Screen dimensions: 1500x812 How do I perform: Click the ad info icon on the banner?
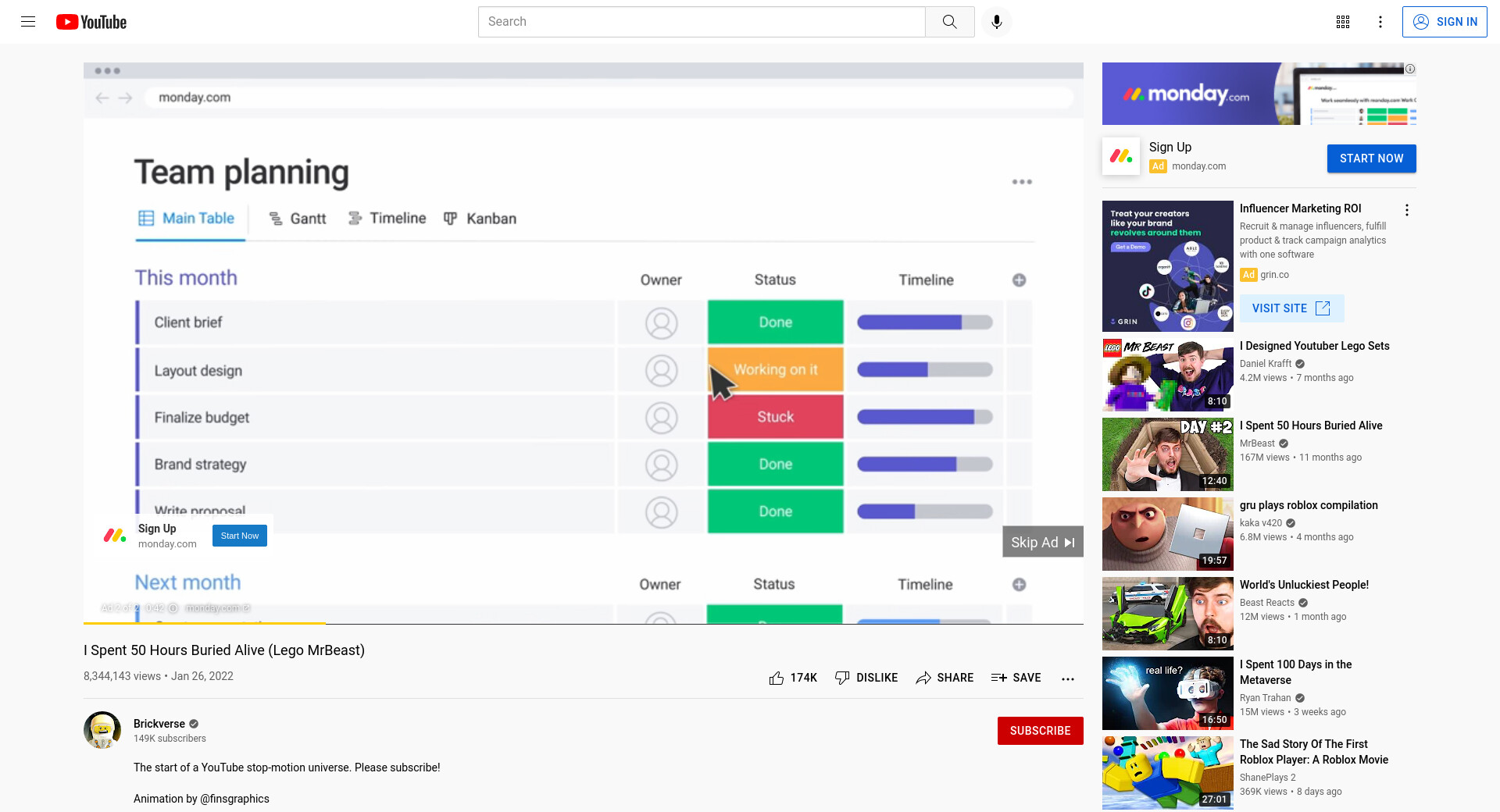1410,69
